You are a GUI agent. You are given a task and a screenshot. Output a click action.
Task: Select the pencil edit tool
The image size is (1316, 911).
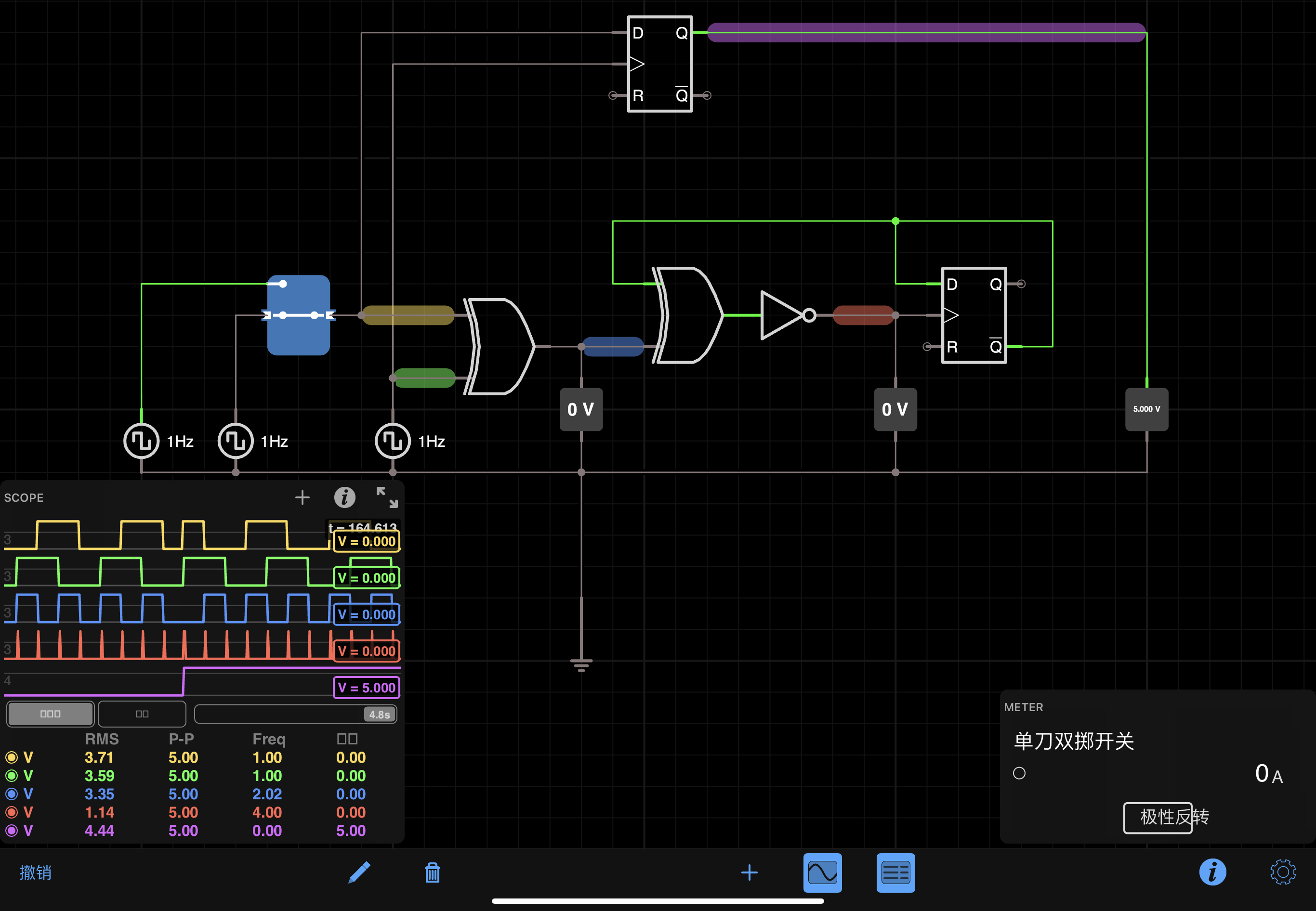tap(359, 872)
